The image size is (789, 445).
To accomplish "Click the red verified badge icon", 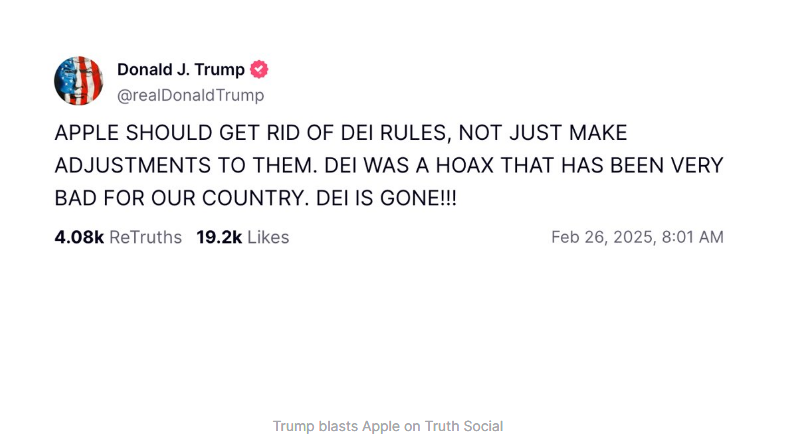I will [259, 70].
